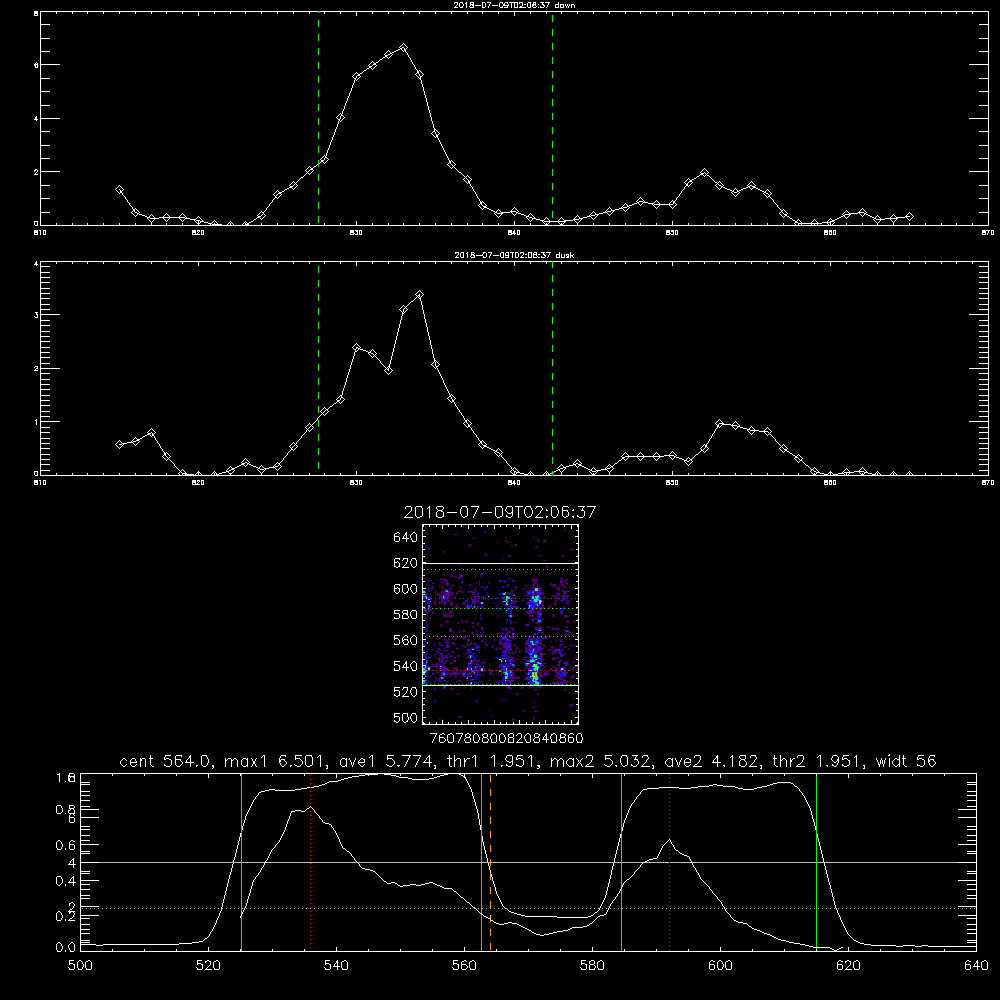Click the highest diamond marker on dusk curve
The width and height of the screenshot is (1000, 1000).
419,295
